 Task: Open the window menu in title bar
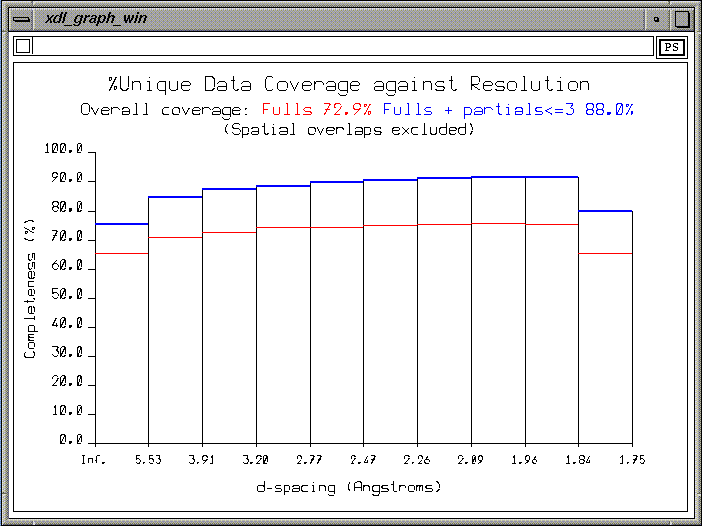(x=19, y=18)
